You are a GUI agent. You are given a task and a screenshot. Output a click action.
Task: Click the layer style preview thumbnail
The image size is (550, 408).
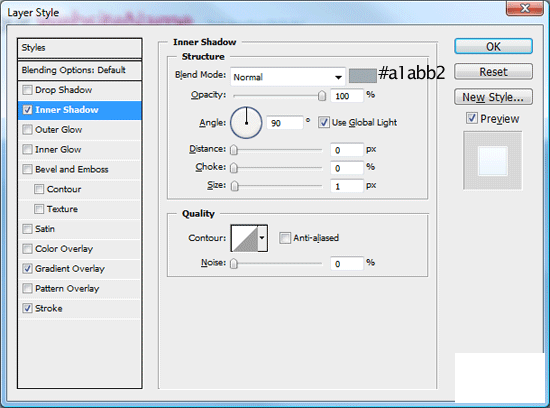pos(493,161)
